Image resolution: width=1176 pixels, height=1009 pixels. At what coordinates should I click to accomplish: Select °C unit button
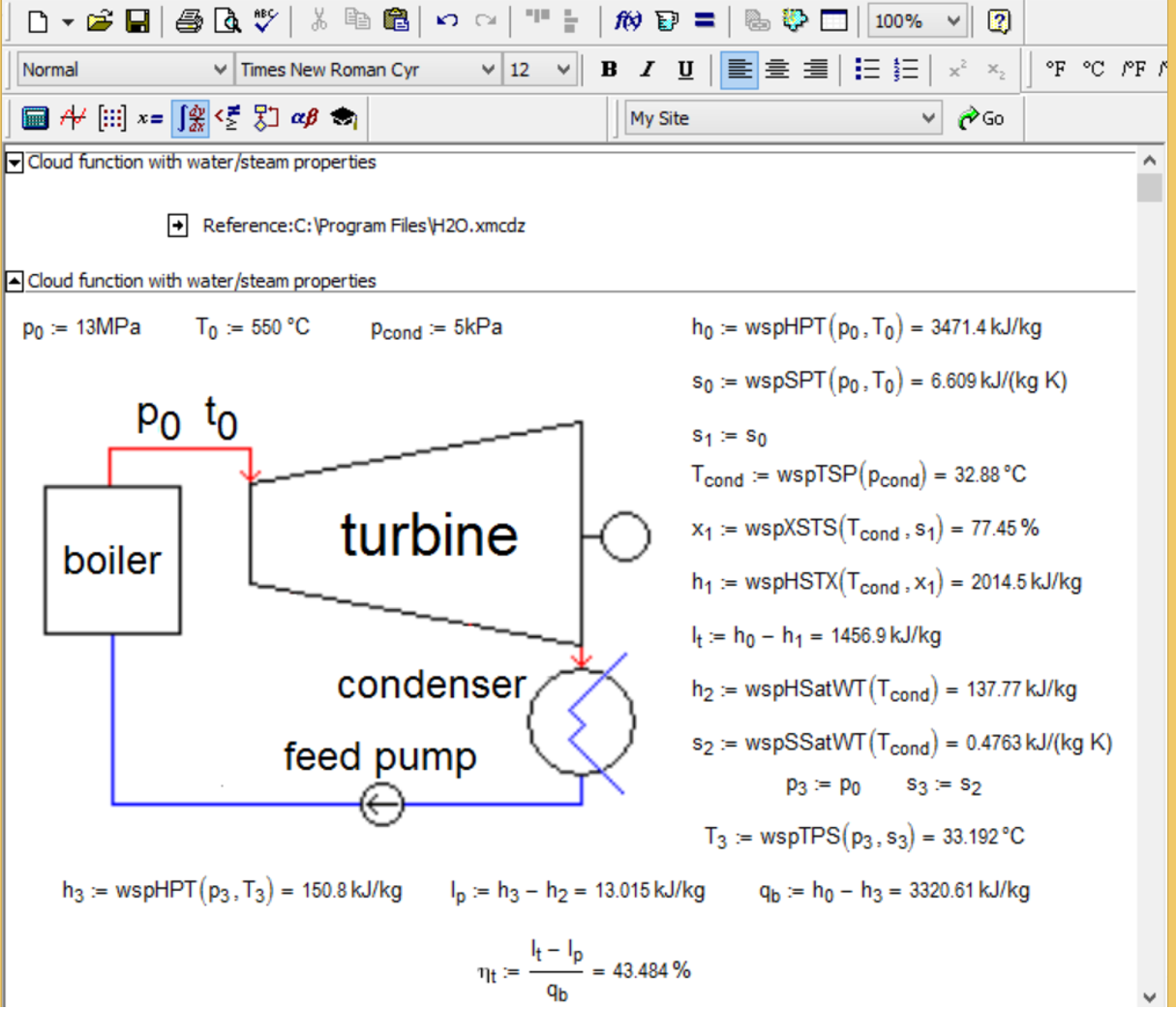tap(1094, 70)
